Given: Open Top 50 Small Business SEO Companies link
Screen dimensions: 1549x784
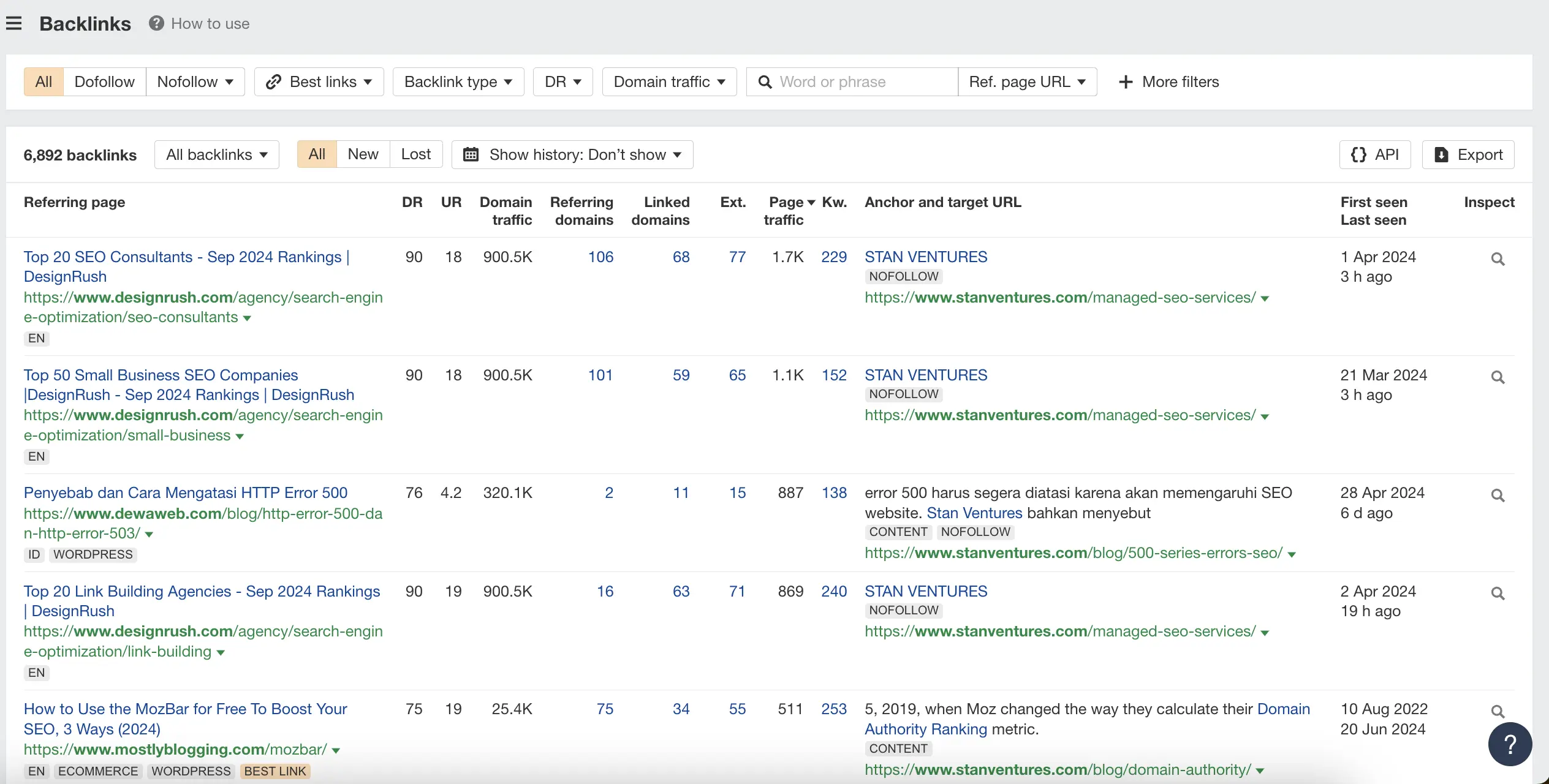Looking at the screenshot, I should (189, 385).
